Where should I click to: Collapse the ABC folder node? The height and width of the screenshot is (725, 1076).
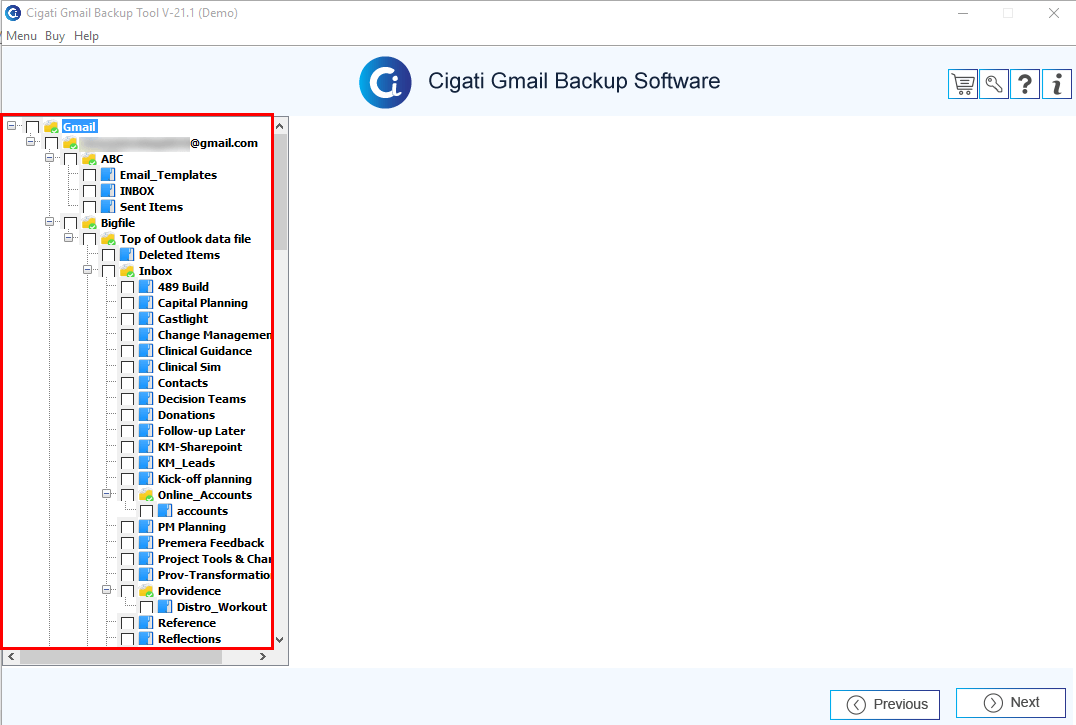[x=49, y=158]
